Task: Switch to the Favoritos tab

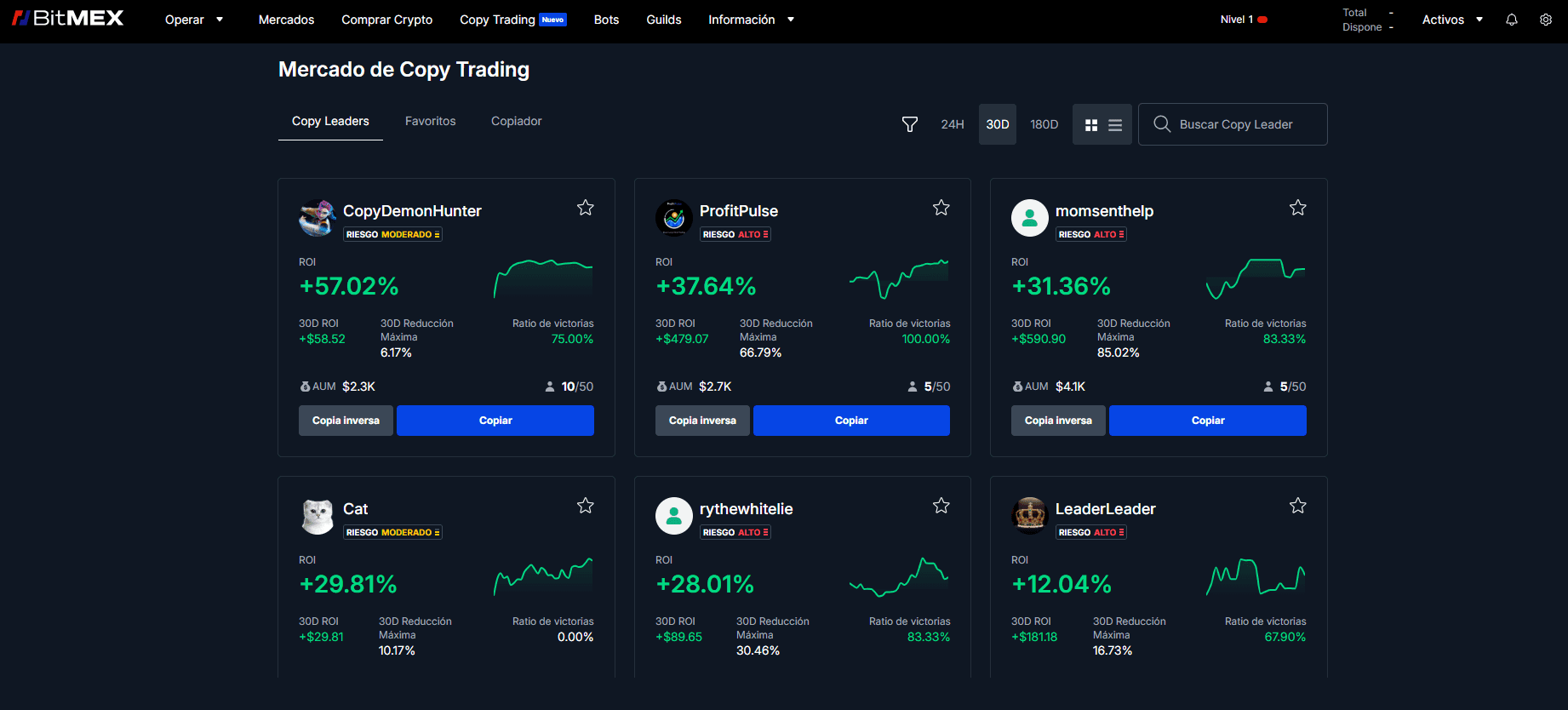Action: [430, 121]
